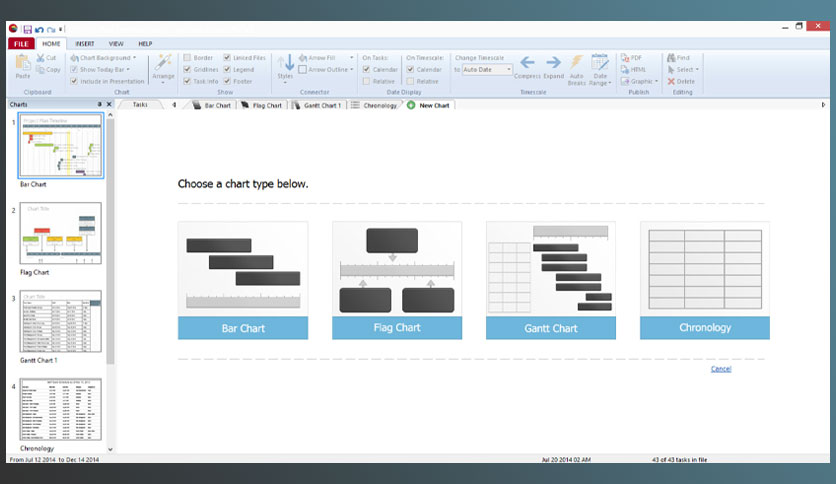Switch to the VIEW ribbon tab

pos(116,44)
